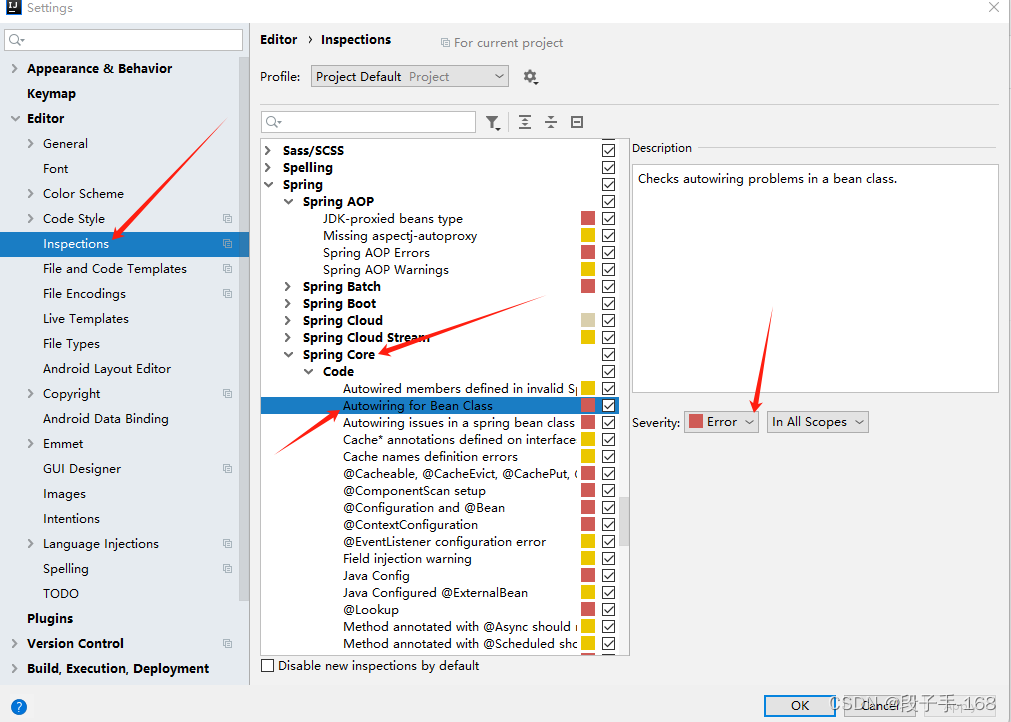Screen dimensions: 1011x722
Task: Open the TODO settings page
Action: click(61, 594)
